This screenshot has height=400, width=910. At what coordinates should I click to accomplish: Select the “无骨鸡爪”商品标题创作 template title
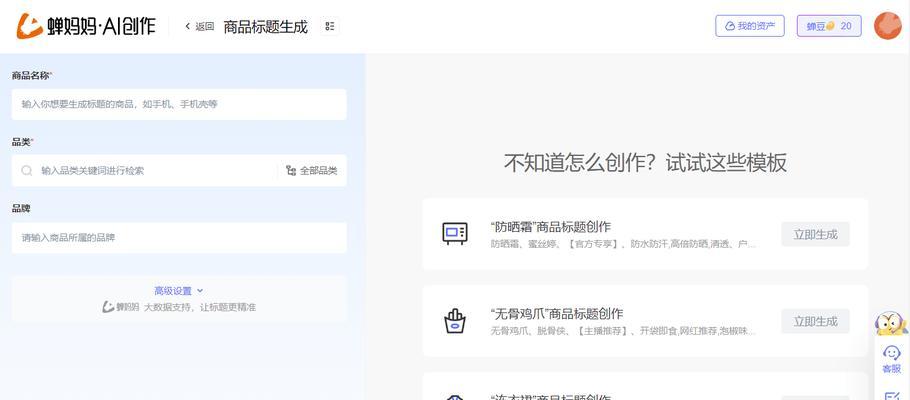tap(557, 314)
